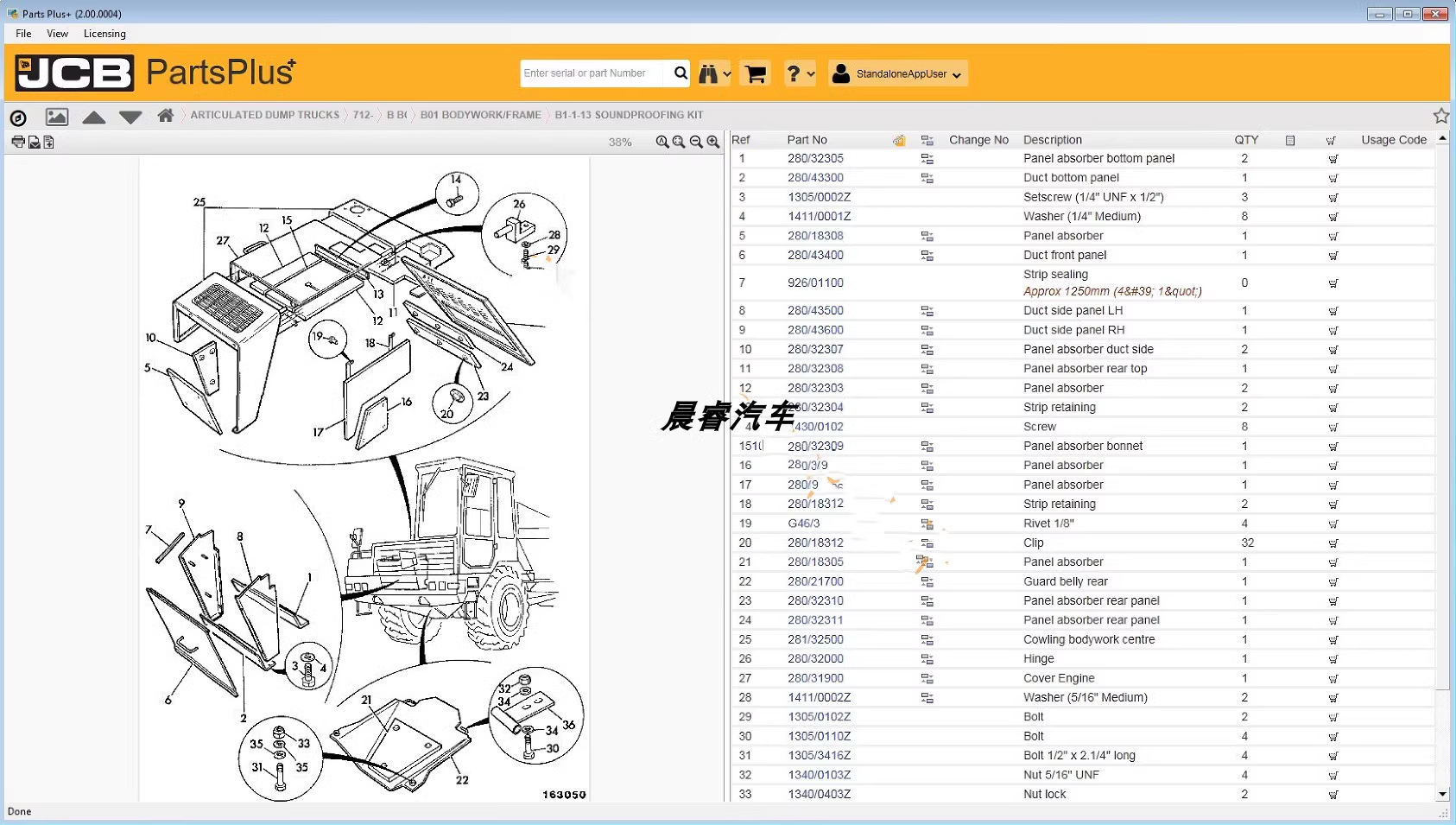This screenshot has height=825, width=1456.
Task: Open the shopping cart in the header
Action: pyautogui.click(x=756, y=74)
